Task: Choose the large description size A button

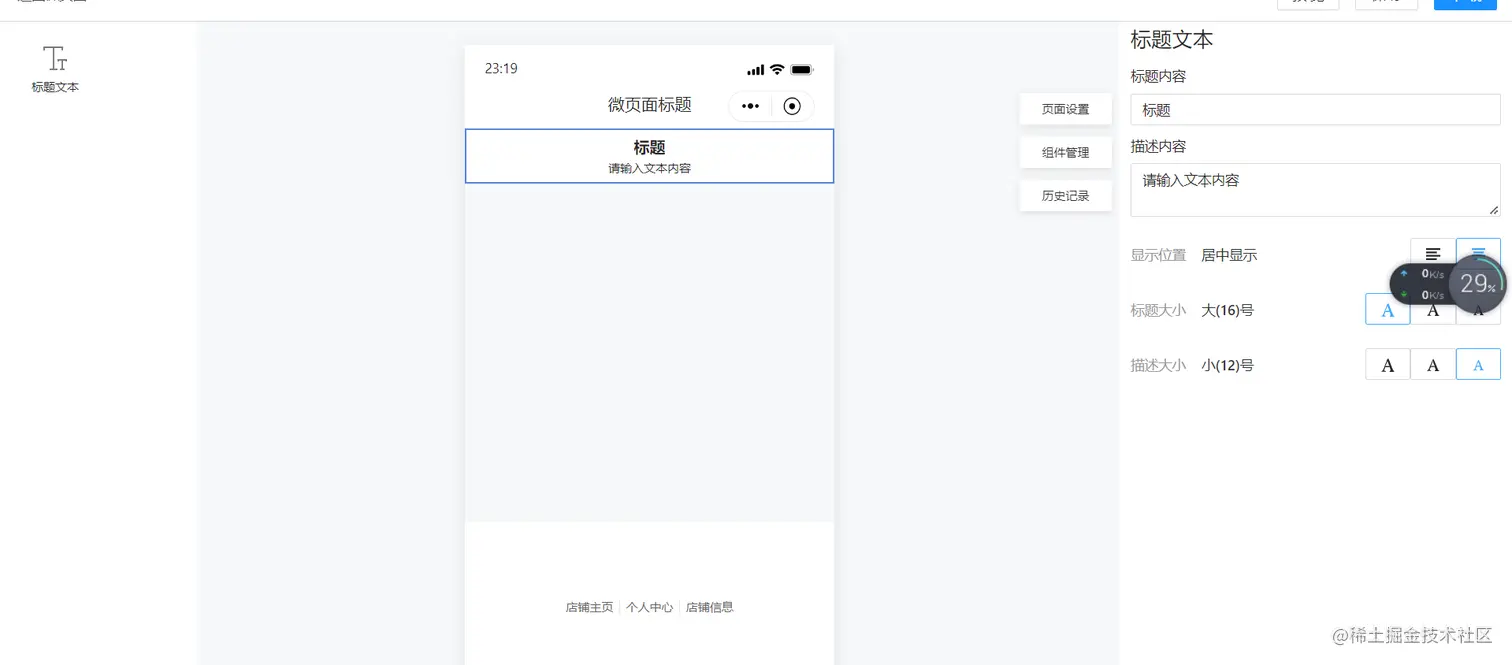Action: pos(1388,365)
